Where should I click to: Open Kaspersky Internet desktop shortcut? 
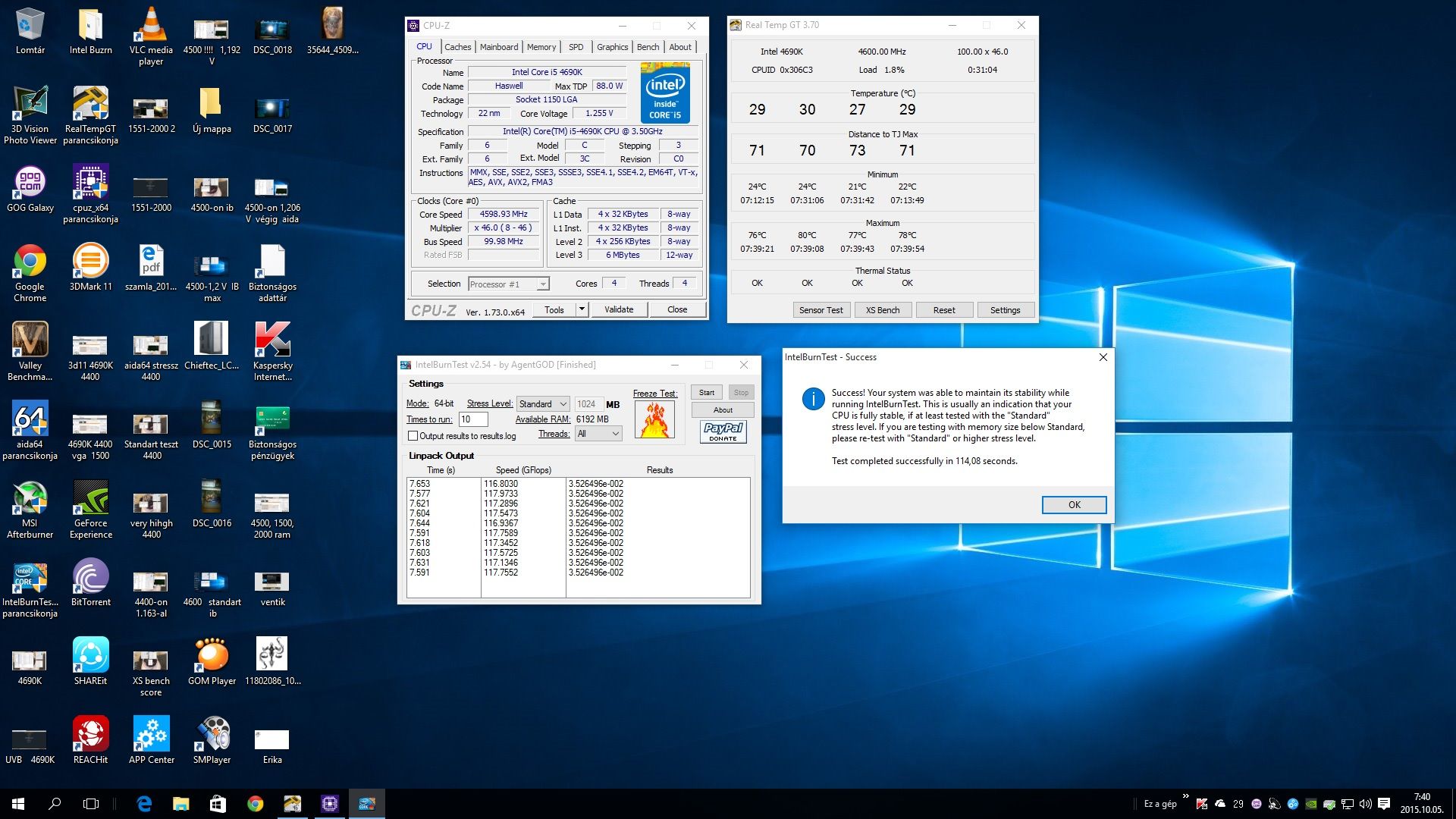pos(272,352)
